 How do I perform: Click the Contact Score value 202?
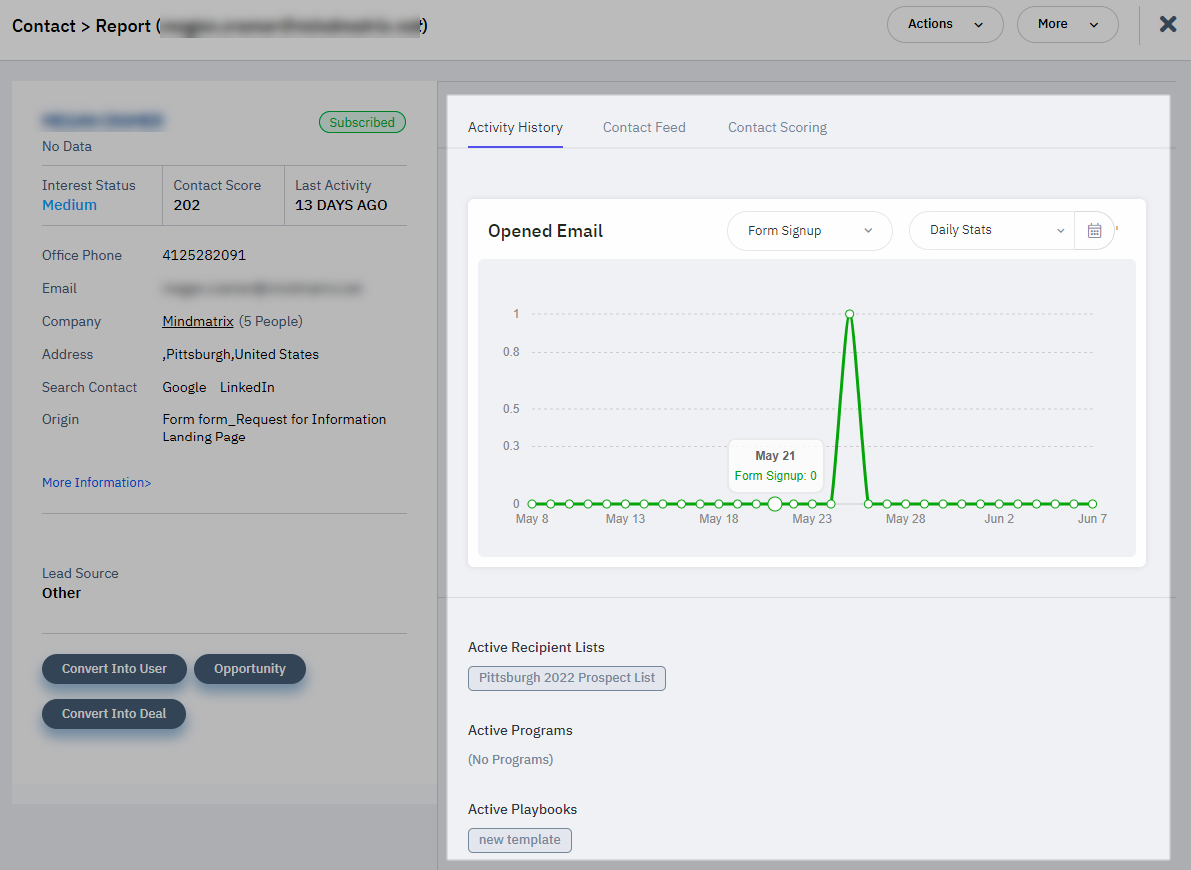click(x=187, y=205)
